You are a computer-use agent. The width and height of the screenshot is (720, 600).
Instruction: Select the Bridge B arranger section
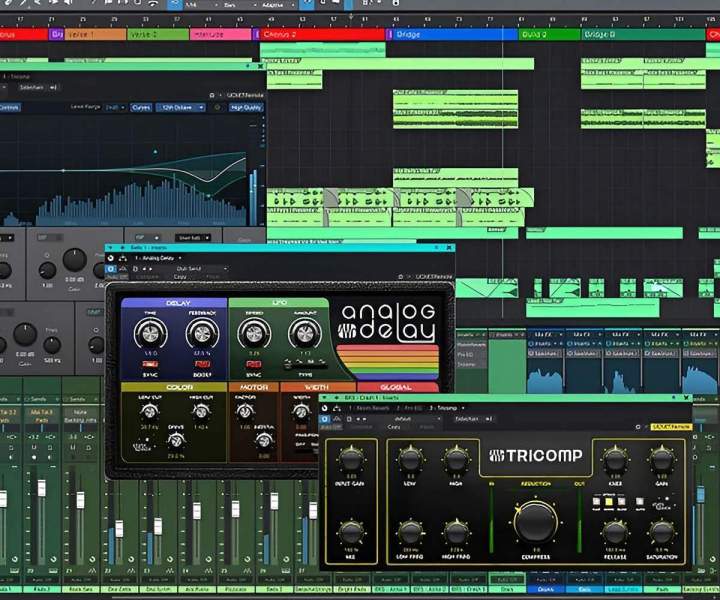(x=643, y=34)
